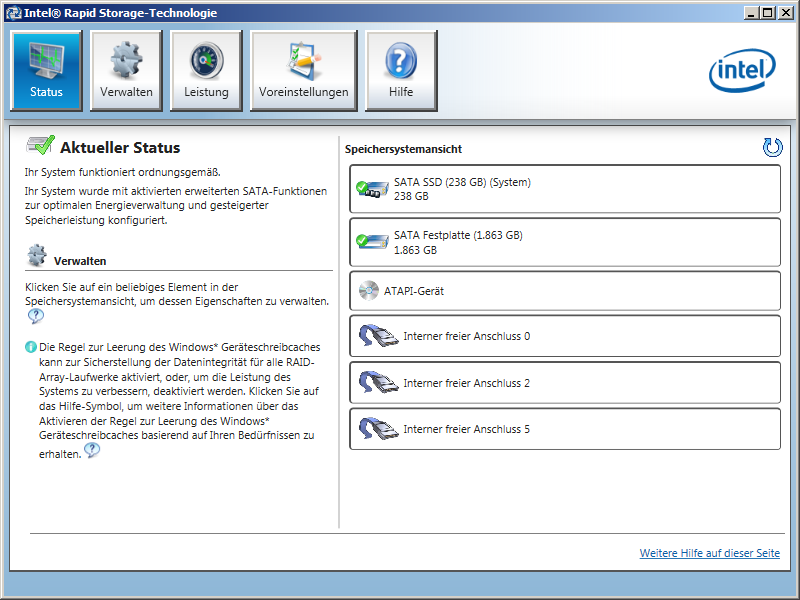
Task: Select 'Interner freier Anschluss 2' label
Action: (x=466, y=383)
